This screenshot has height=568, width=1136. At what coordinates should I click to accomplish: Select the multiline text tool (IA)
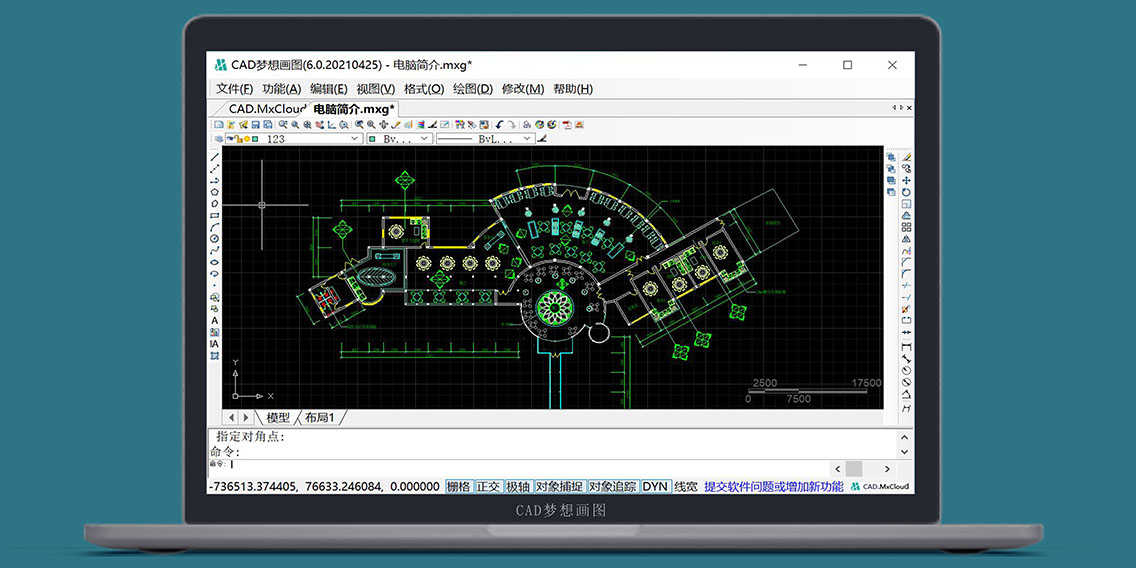point(215,343)
